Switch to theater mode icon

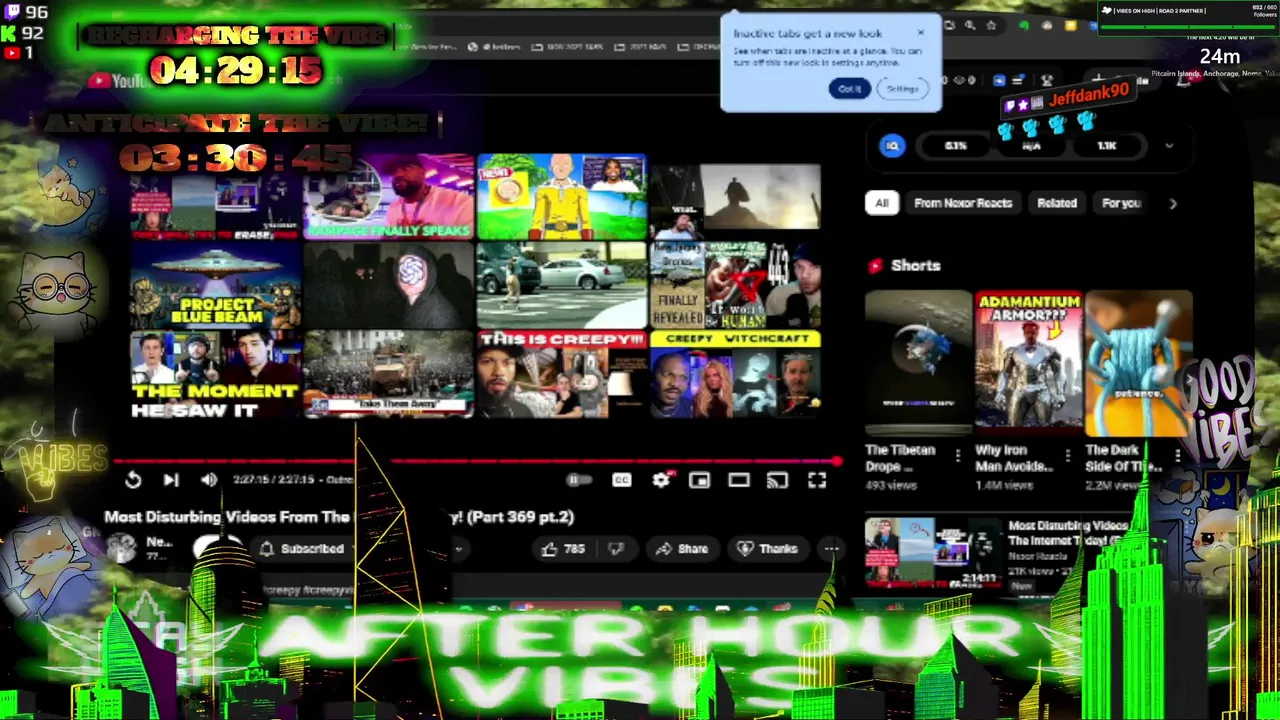tap(738, 481)
